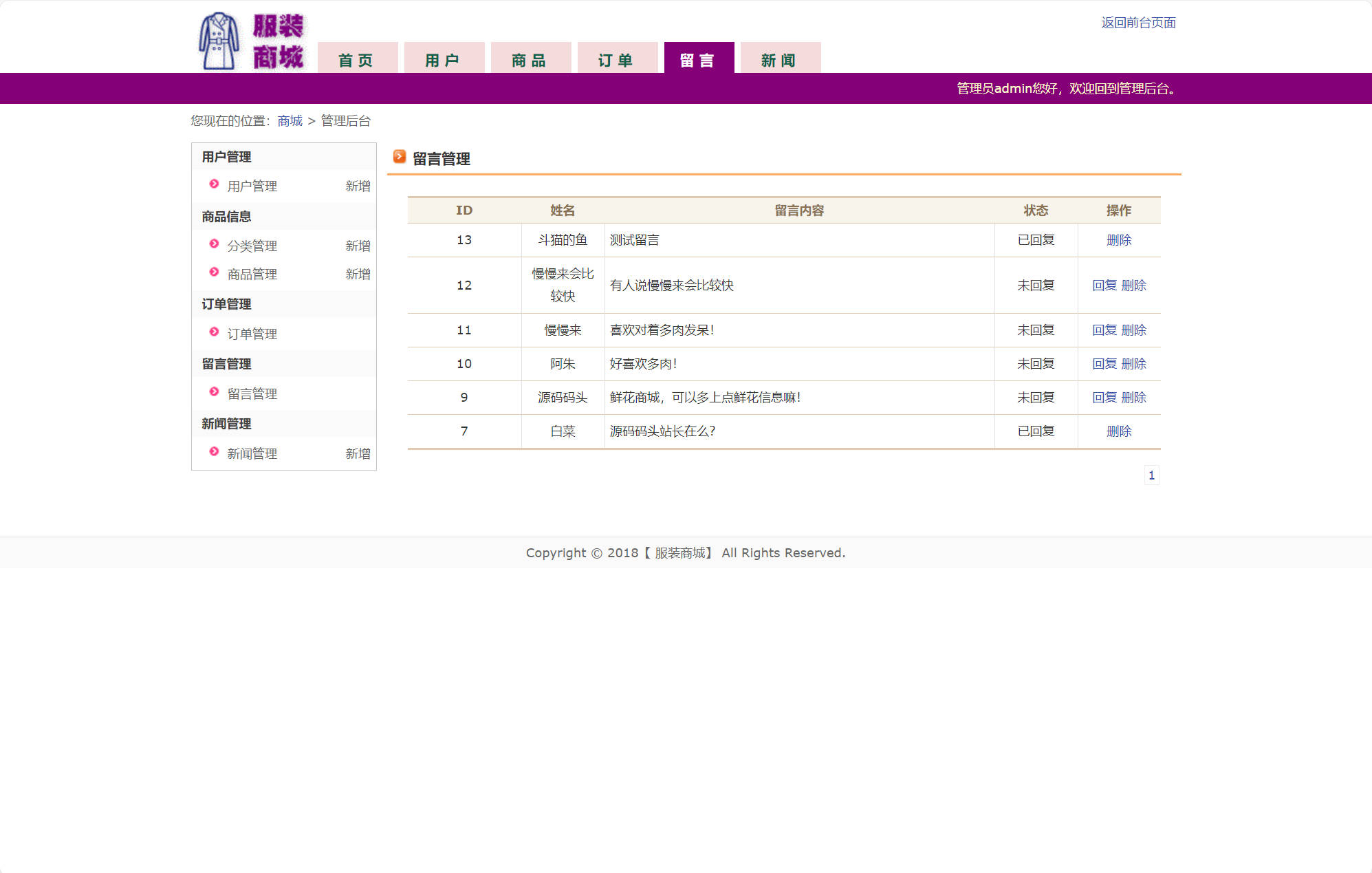Delete message ID 13 from 斗猫的鱼

(x=1119, y=240)
